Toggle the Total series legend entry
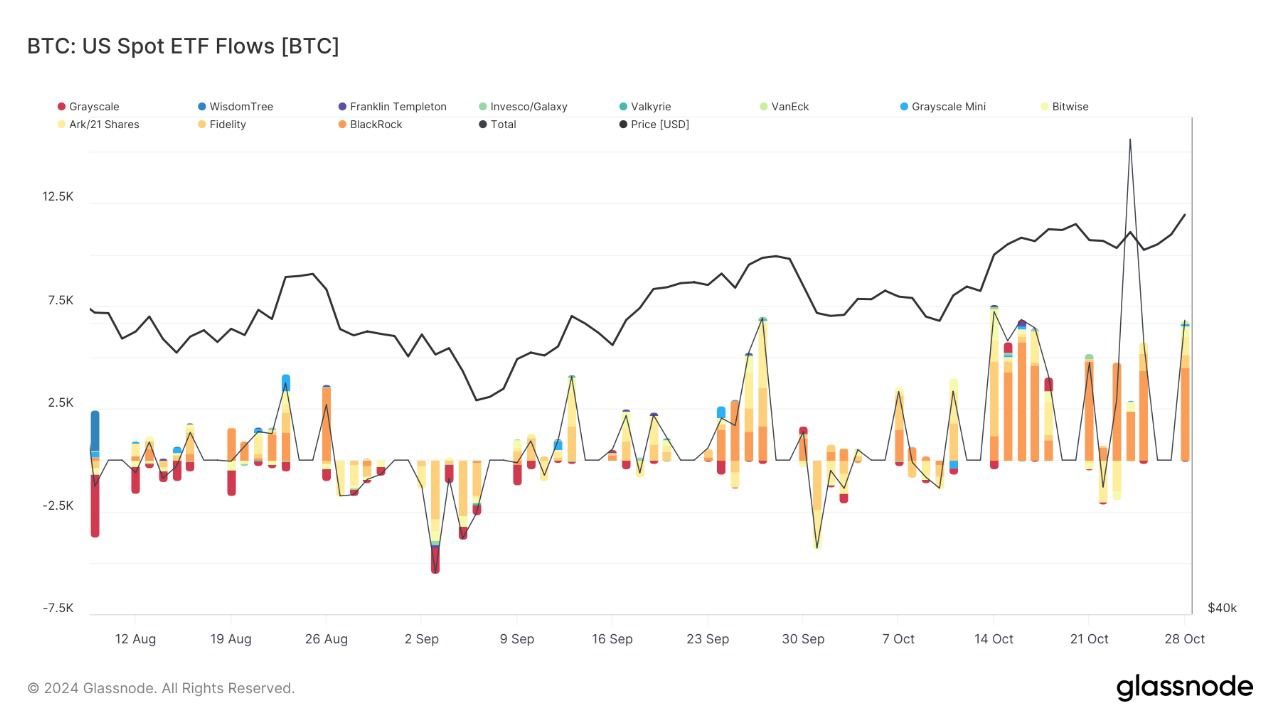 tap(497, 124)
